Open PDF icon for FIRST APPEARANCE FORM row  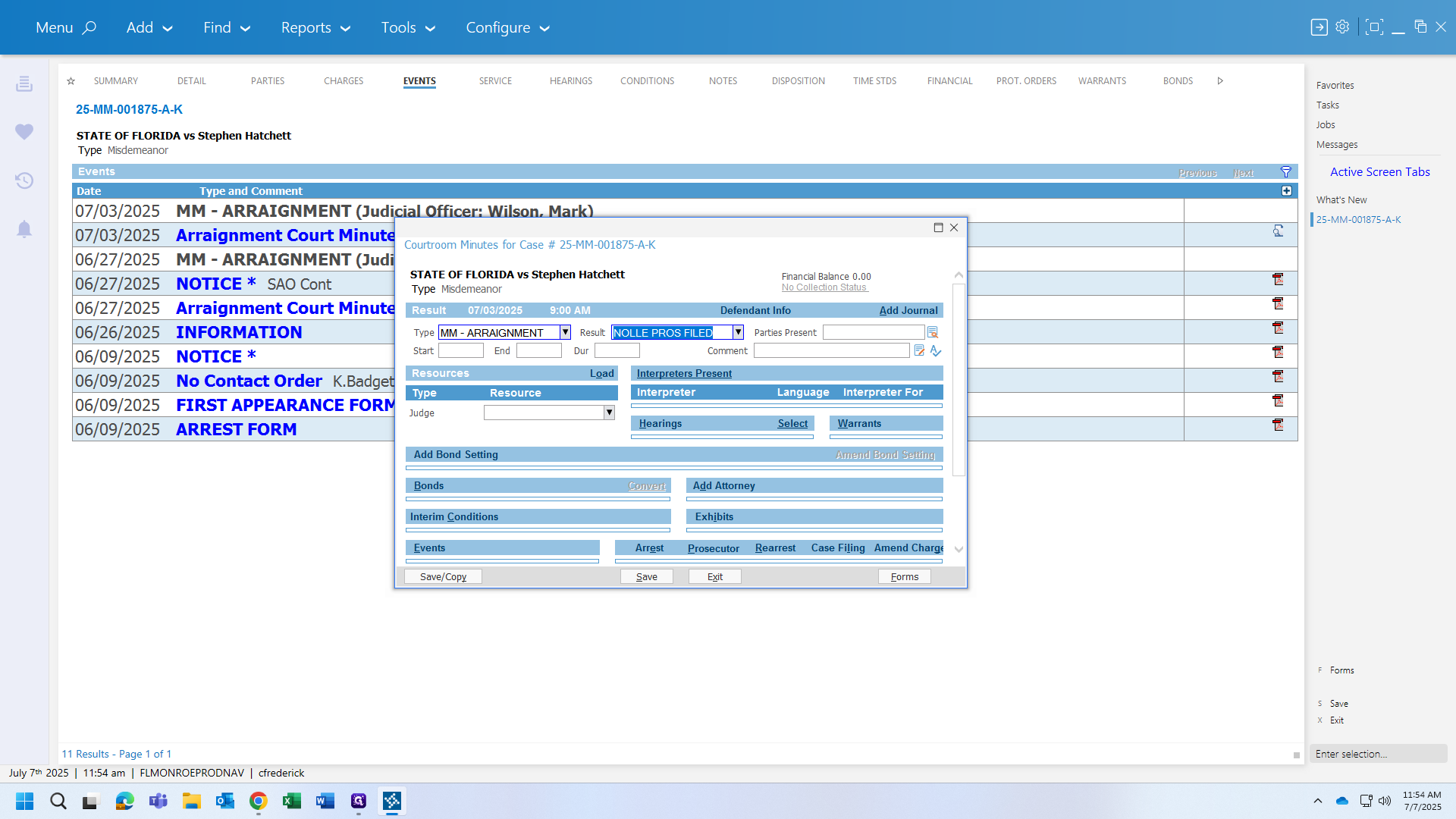tap(1278, 401)
